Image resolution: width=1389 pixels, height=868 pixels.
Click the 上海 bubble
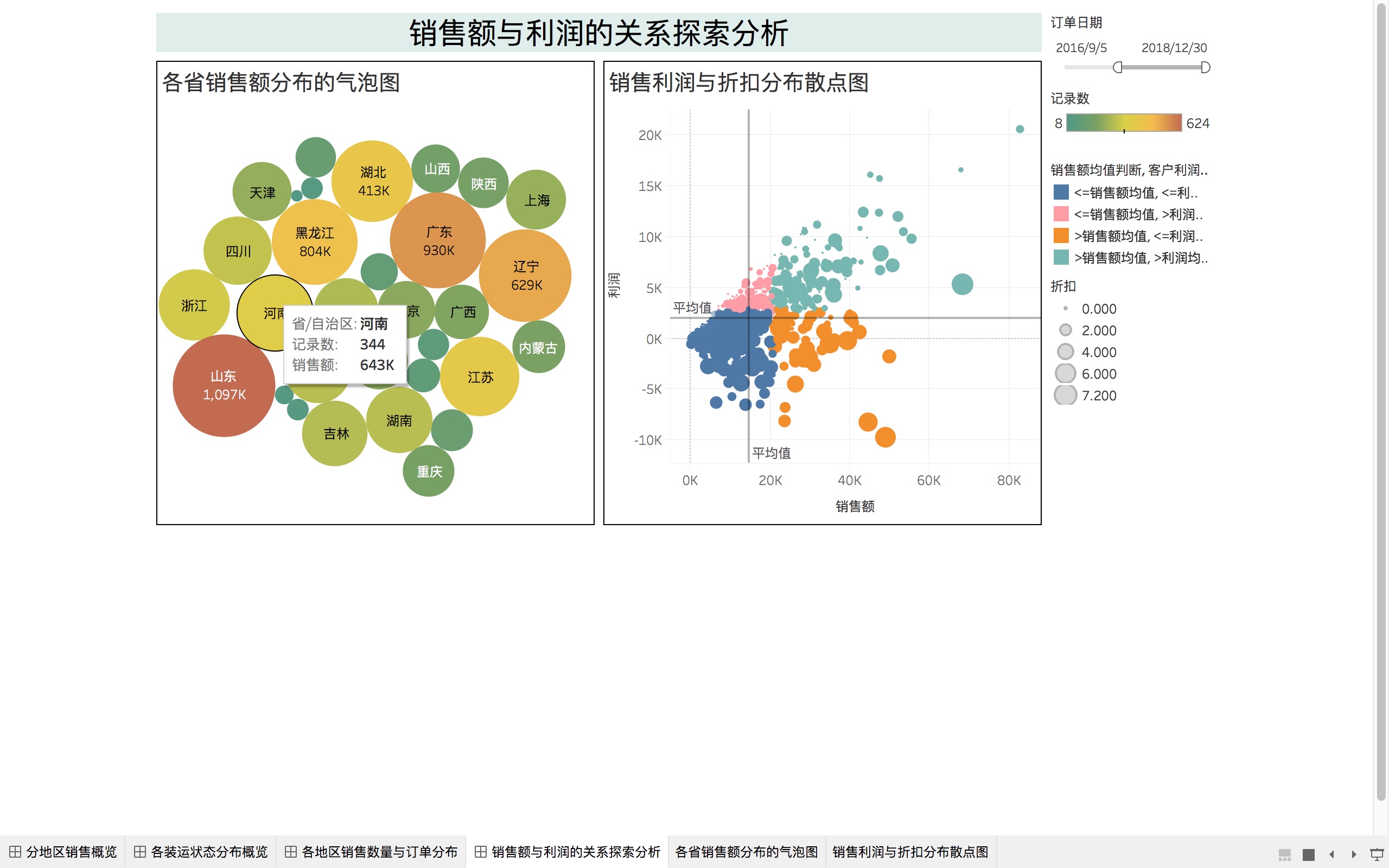click(536, 200)
